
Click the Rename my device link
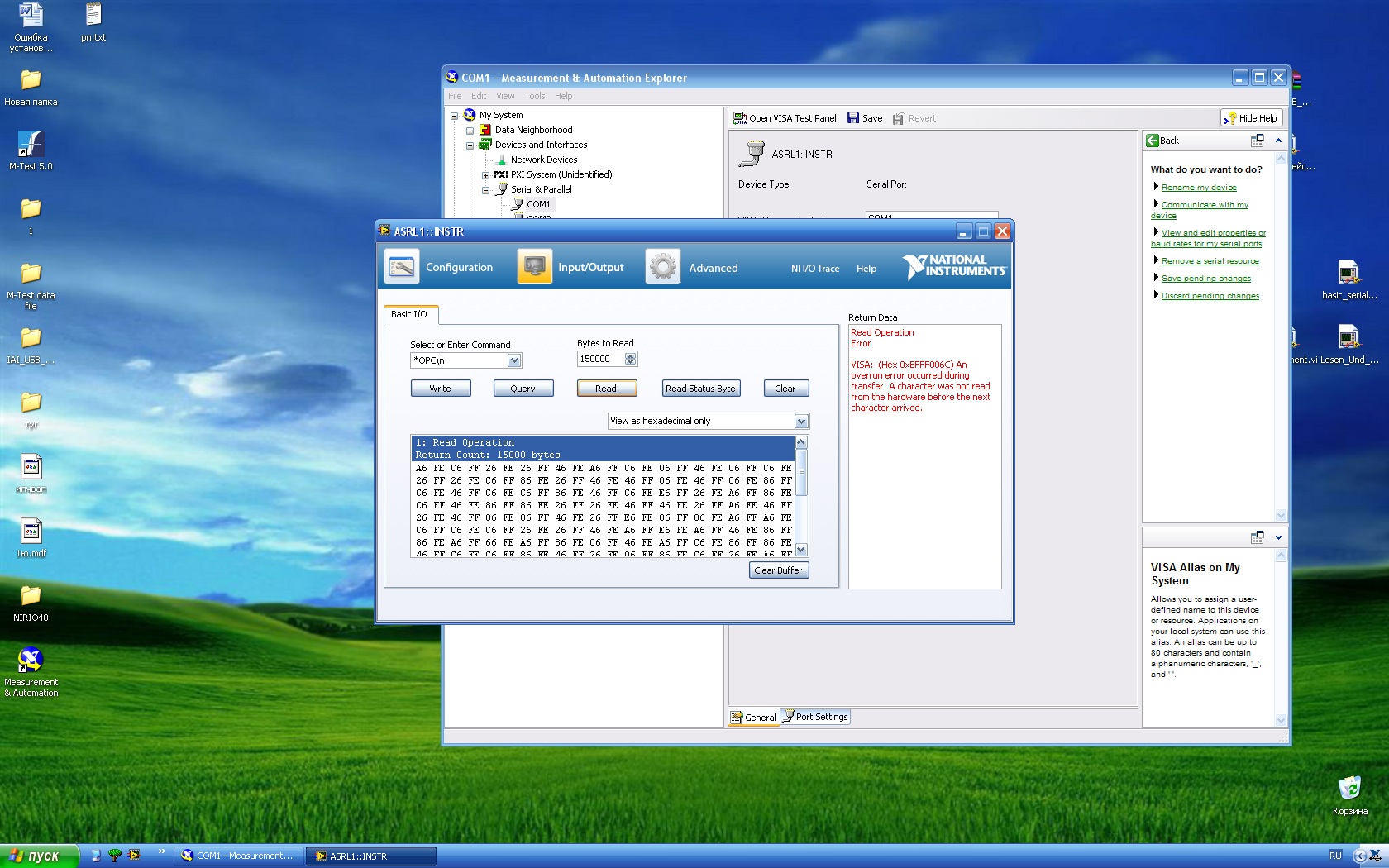coord(1198,188)
